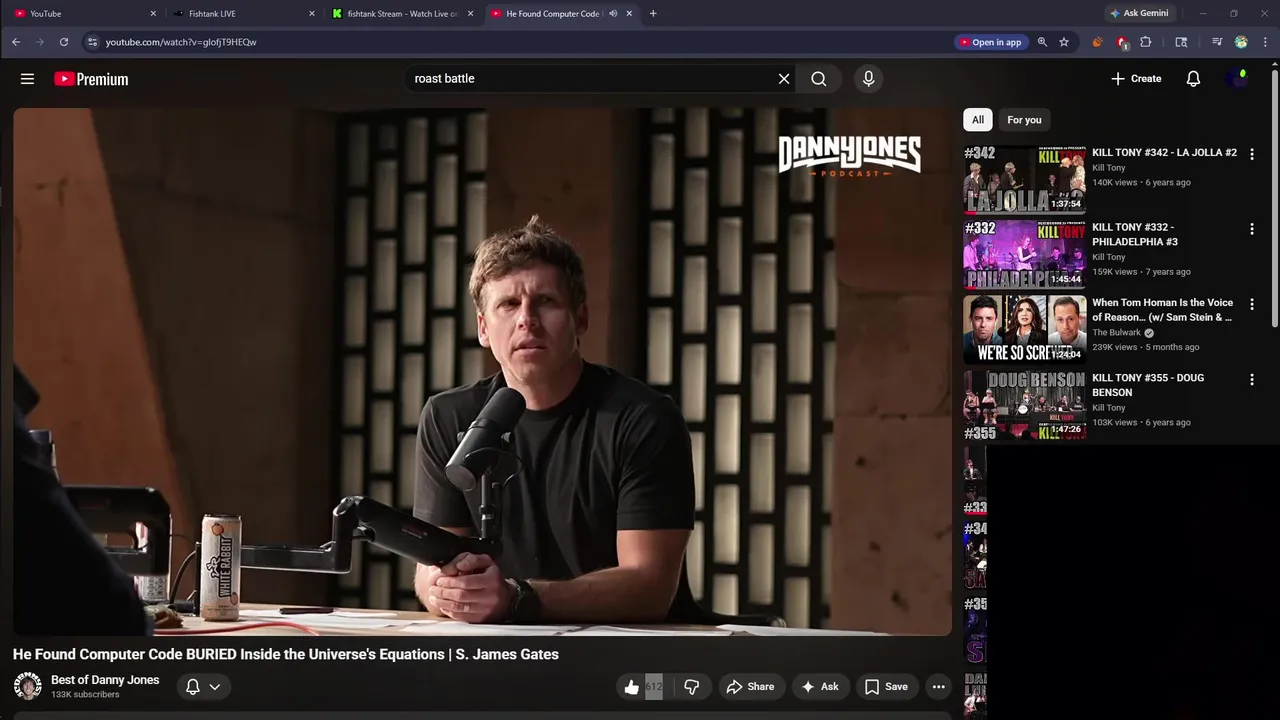Open menu for Tom Homan Bulwark video
Screen dimensions: 1280x720
[x=1251, y=304]
